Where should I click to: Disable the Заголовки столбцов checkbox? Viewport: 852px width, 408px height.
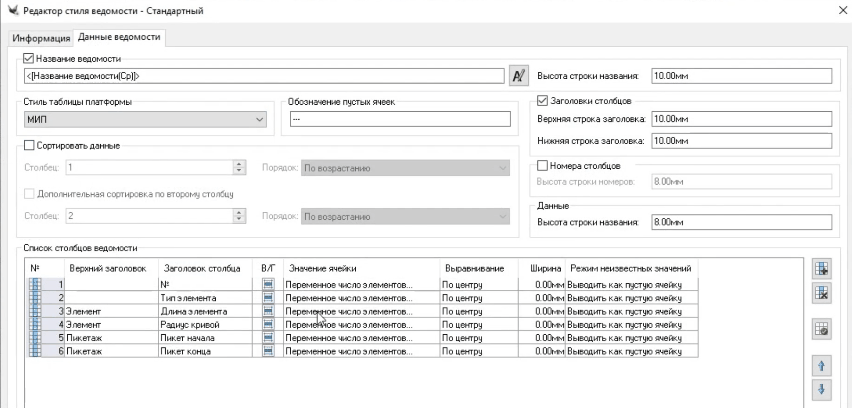[544, 101]
